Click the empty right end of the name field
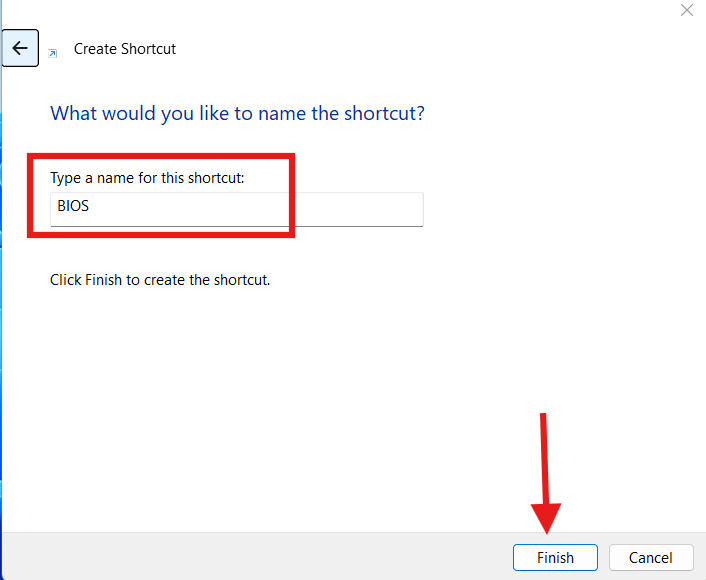706x580 pixels. [380, 209]
